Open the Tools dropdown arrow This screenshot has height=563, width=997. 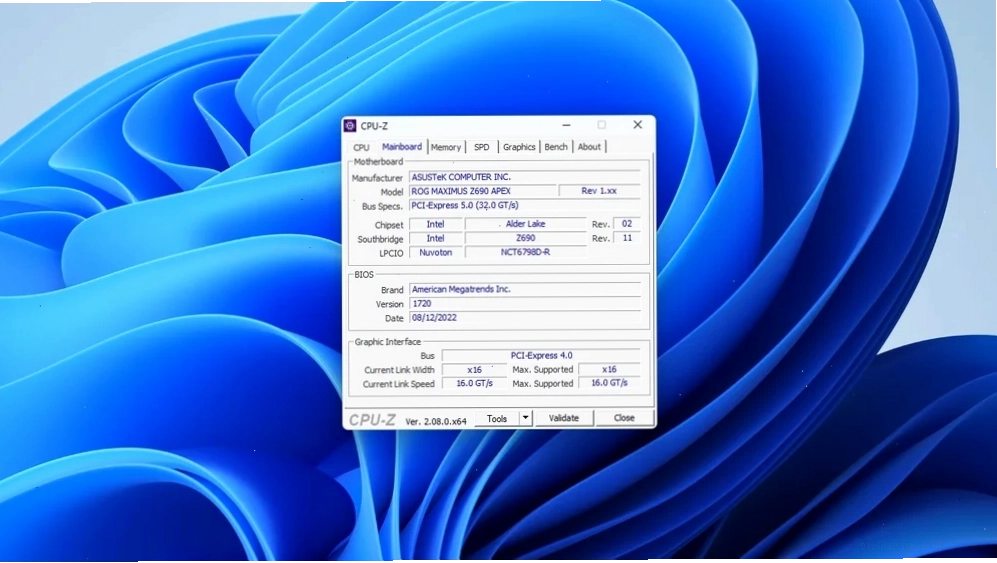click(x=525, y=418)
